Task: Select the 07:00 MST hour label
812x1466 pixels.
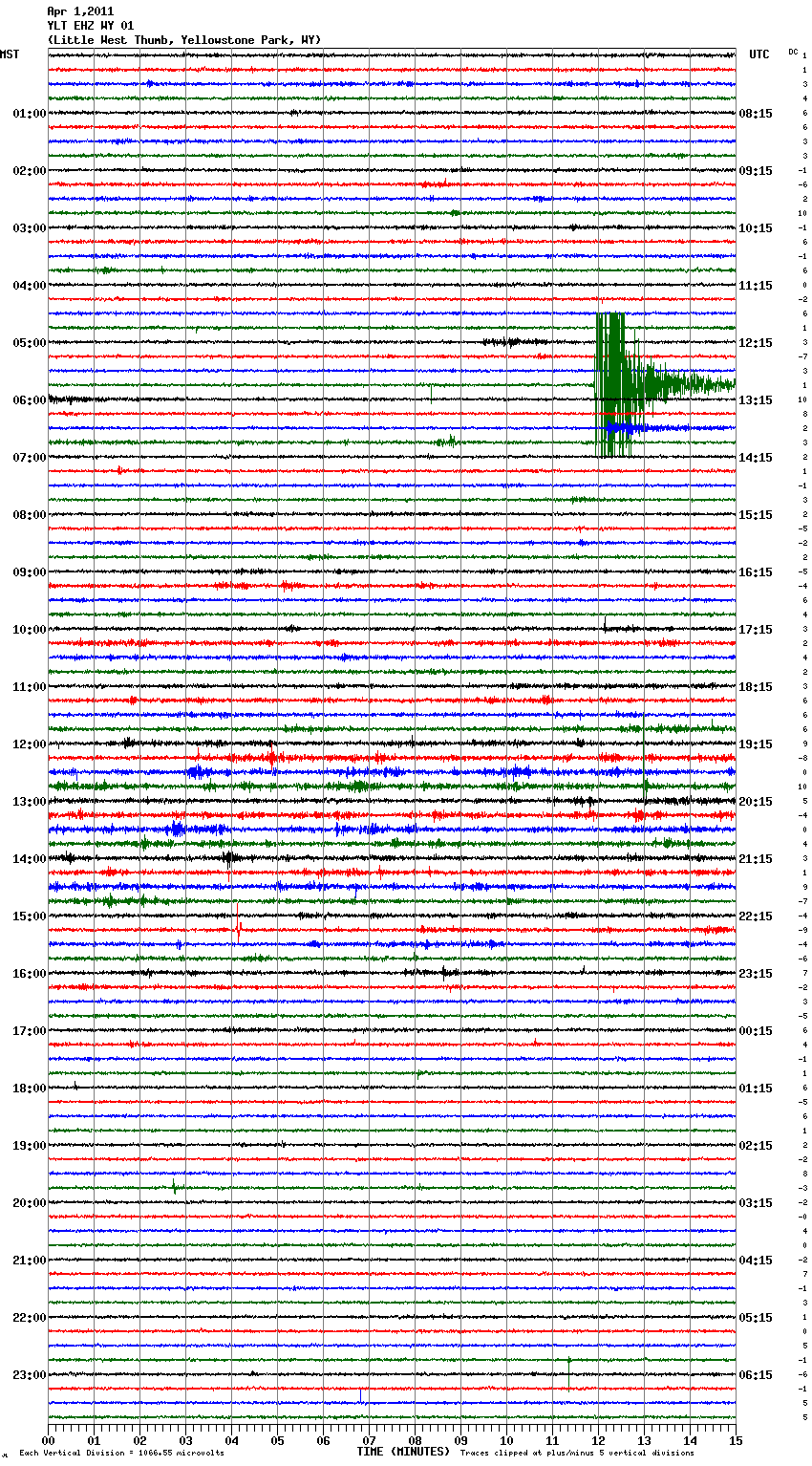Action: pyautogui.click(x=29, y=458)
